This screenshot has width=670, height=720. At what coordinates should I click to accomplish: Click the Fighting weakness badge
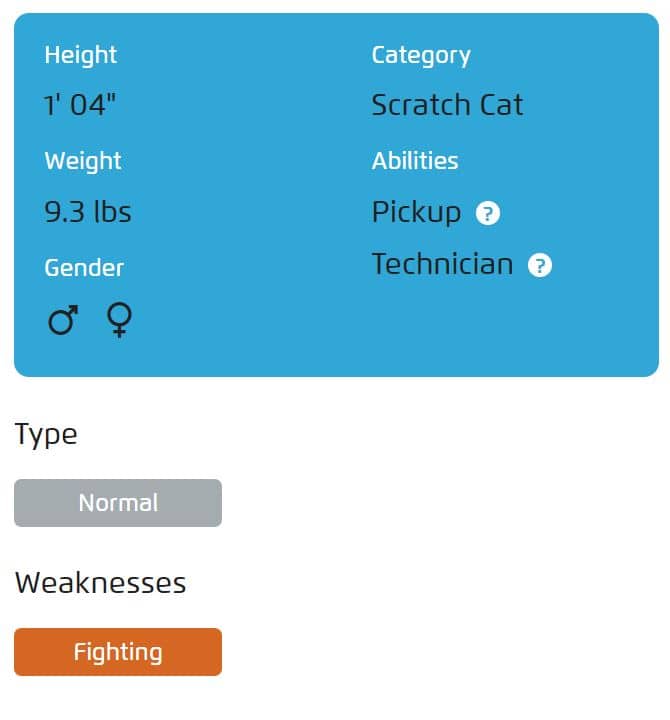click(x=118, y=652)
